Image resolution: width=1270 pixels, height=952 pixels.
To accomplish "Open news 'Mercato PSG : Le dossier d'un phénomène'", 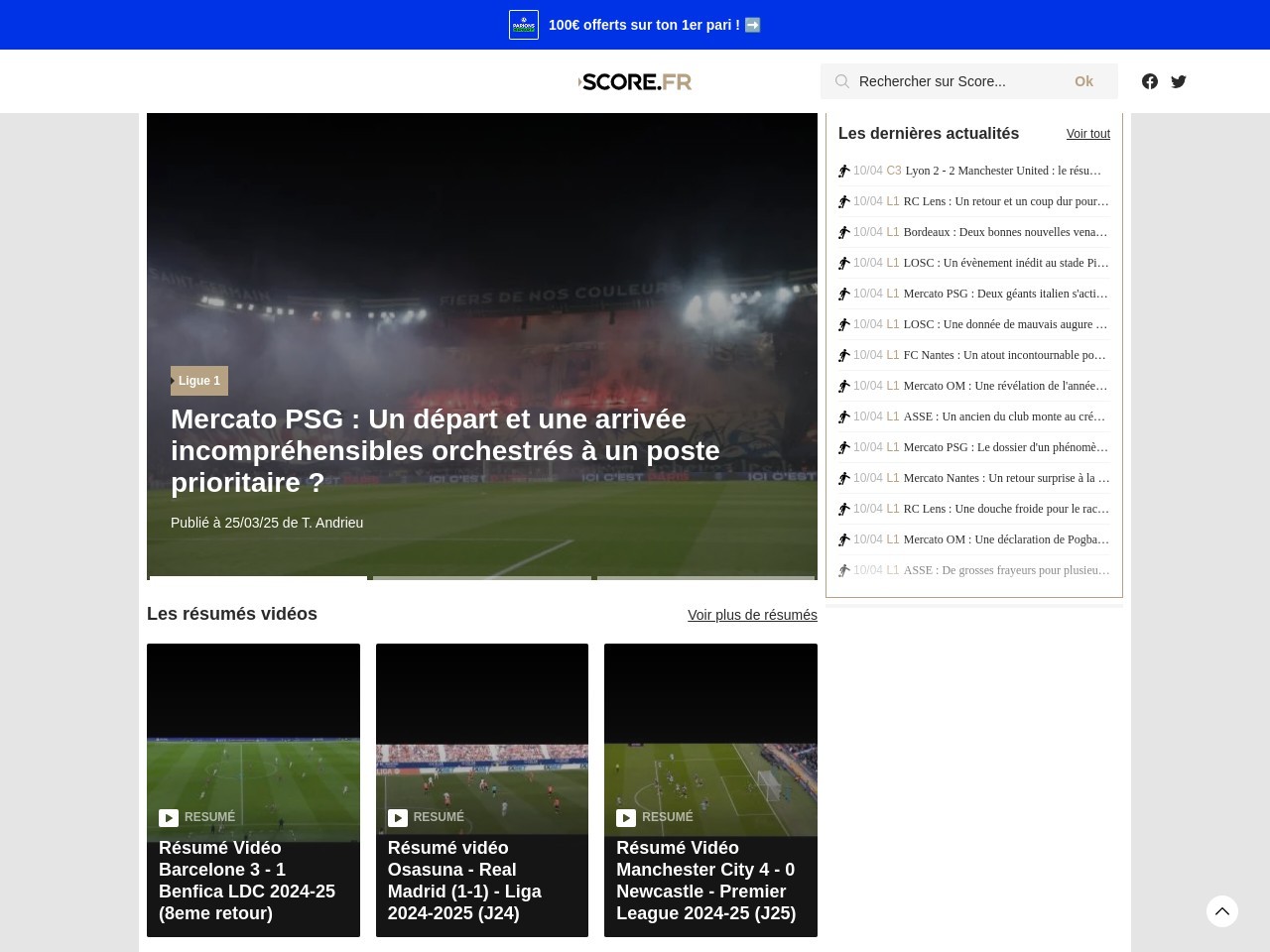I will pyautogui.click(x=1006, y=447).
